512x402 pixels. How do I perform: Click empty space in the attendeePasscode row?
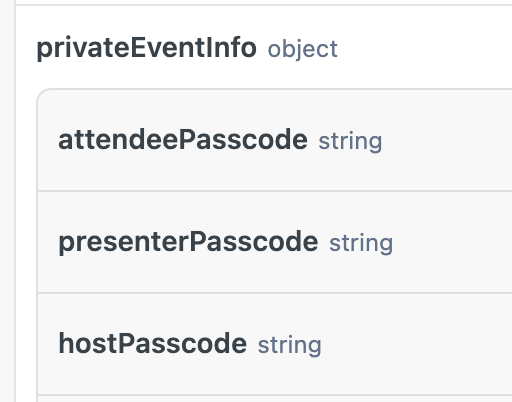pos(447,141)
